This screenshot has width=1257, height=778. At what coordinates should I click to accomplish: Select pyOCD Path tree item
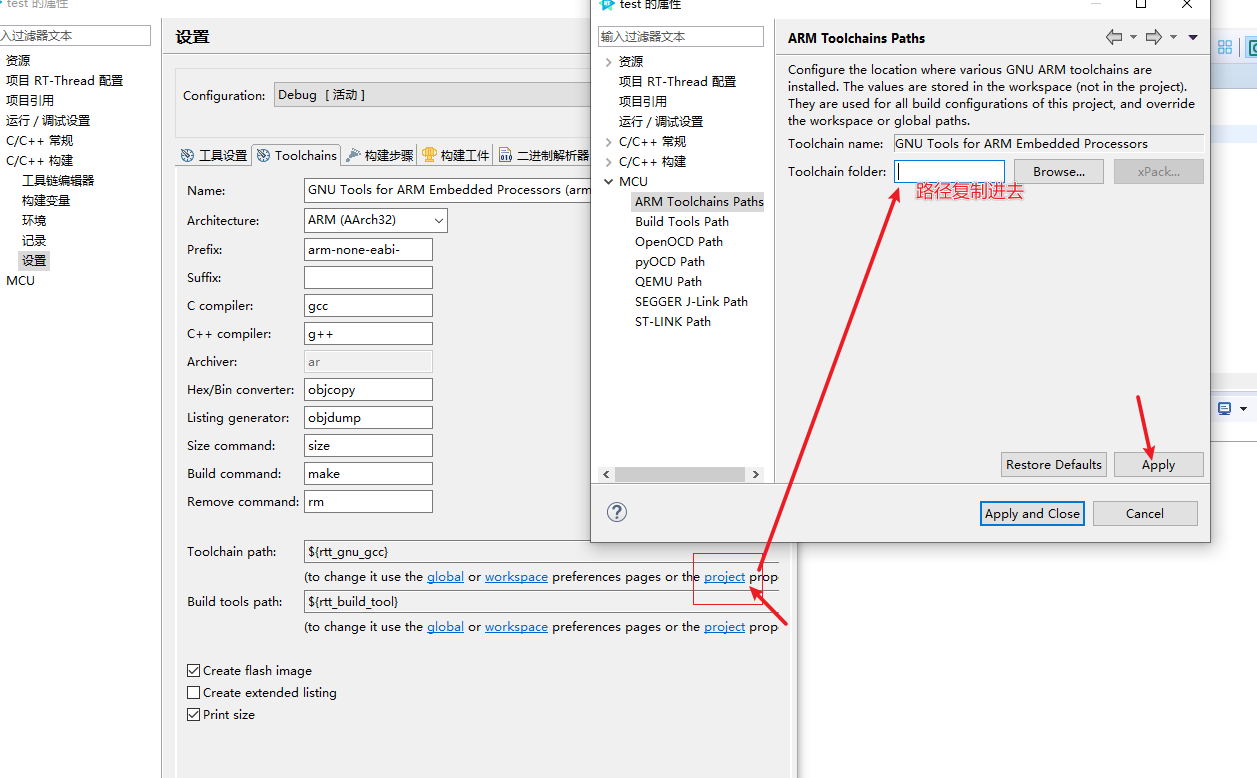670,262
